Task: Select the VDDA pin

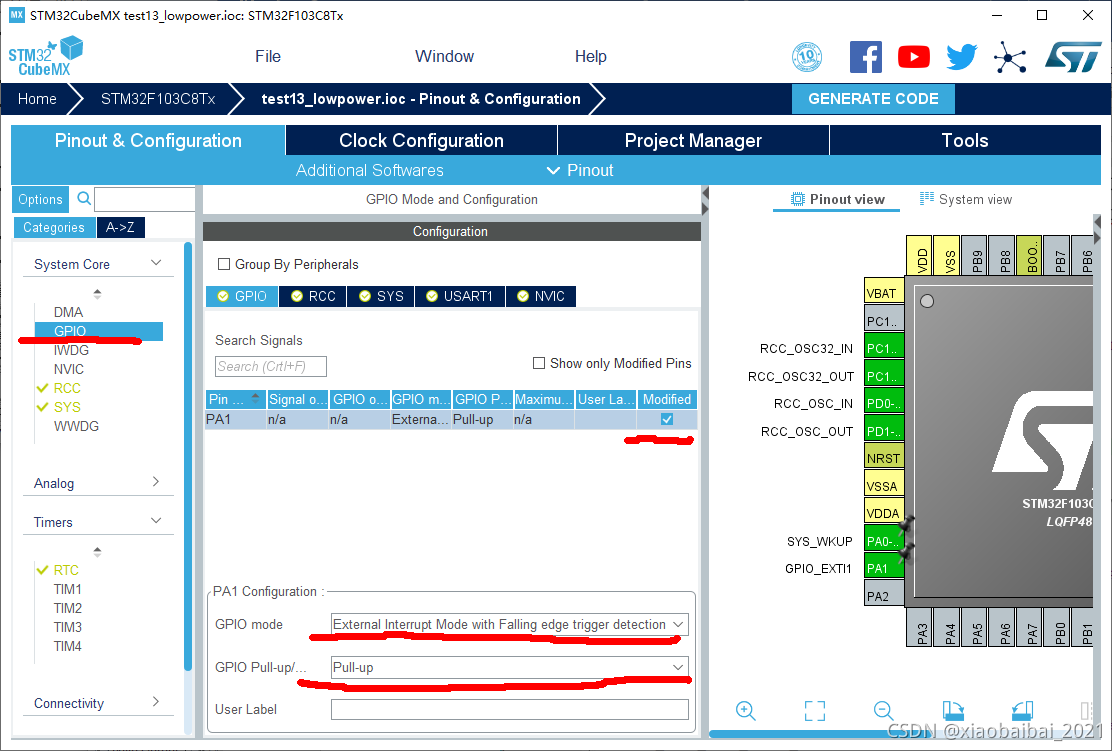Action: 884,513
